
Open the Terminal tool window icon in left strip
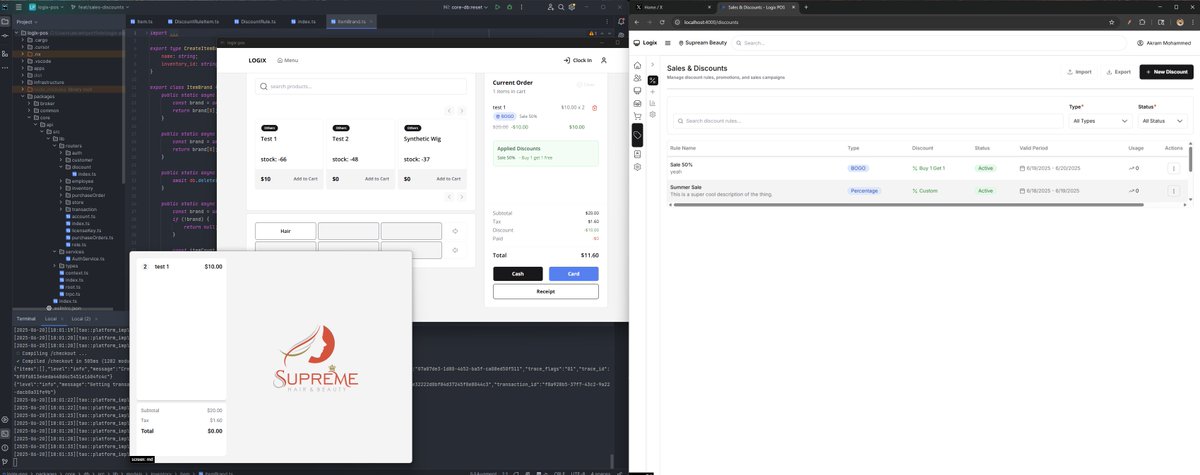[5, 433]
